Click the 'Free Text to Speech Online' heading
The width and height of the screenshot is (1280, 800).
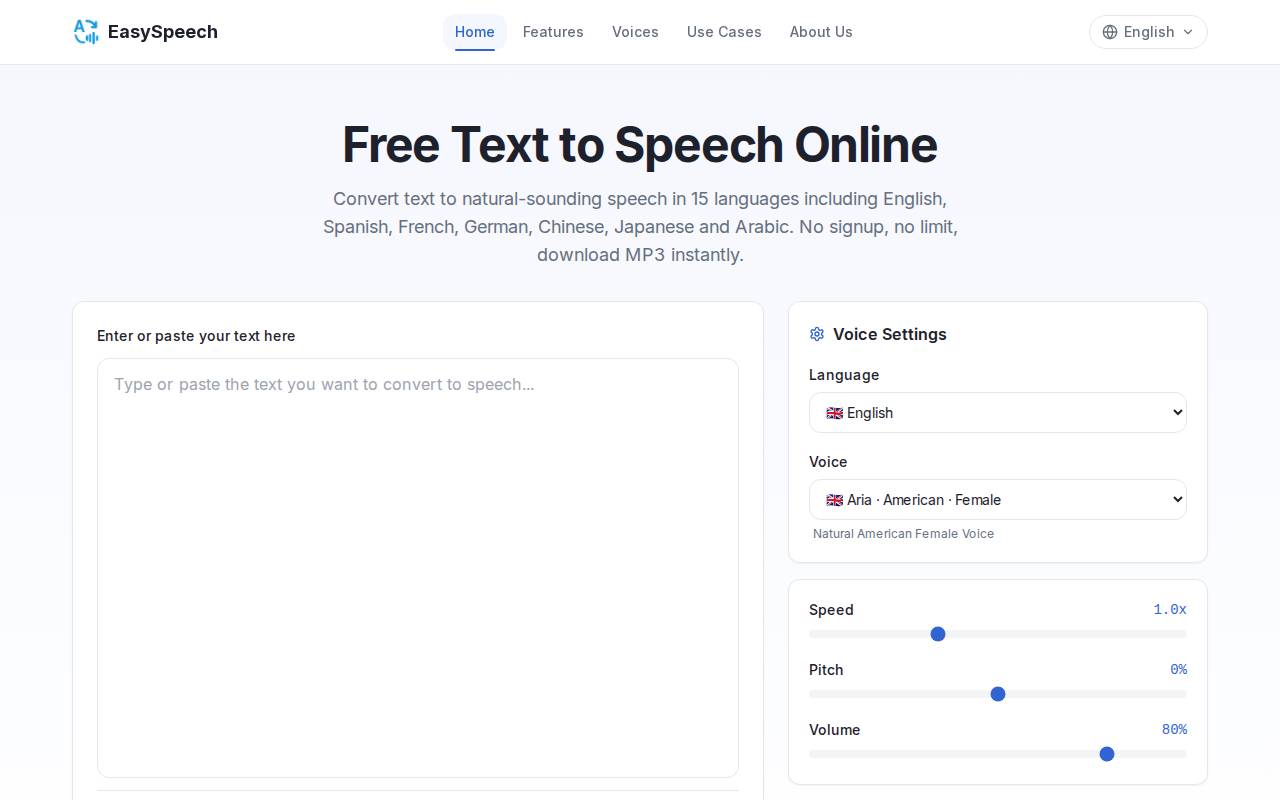pos(640,145)
